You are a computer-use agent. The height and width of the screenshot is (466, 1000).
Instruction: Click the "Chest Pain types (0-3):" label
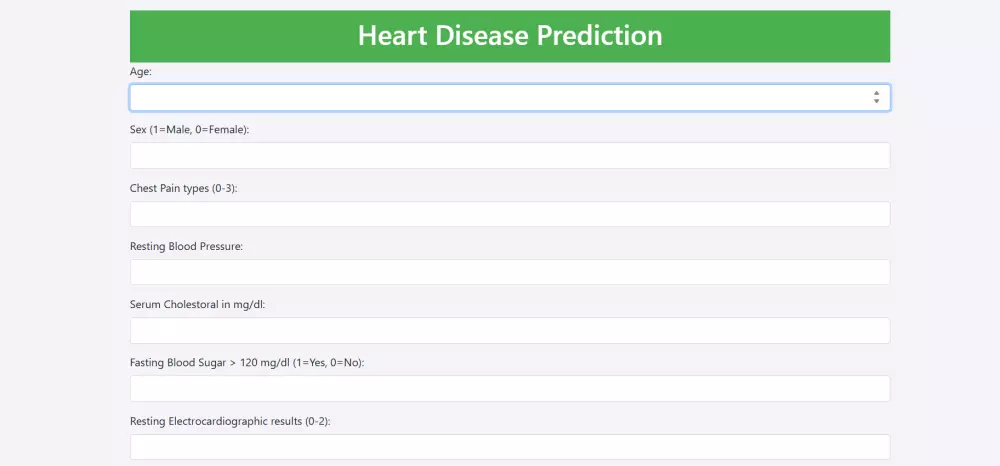click(x=183, y=188)
